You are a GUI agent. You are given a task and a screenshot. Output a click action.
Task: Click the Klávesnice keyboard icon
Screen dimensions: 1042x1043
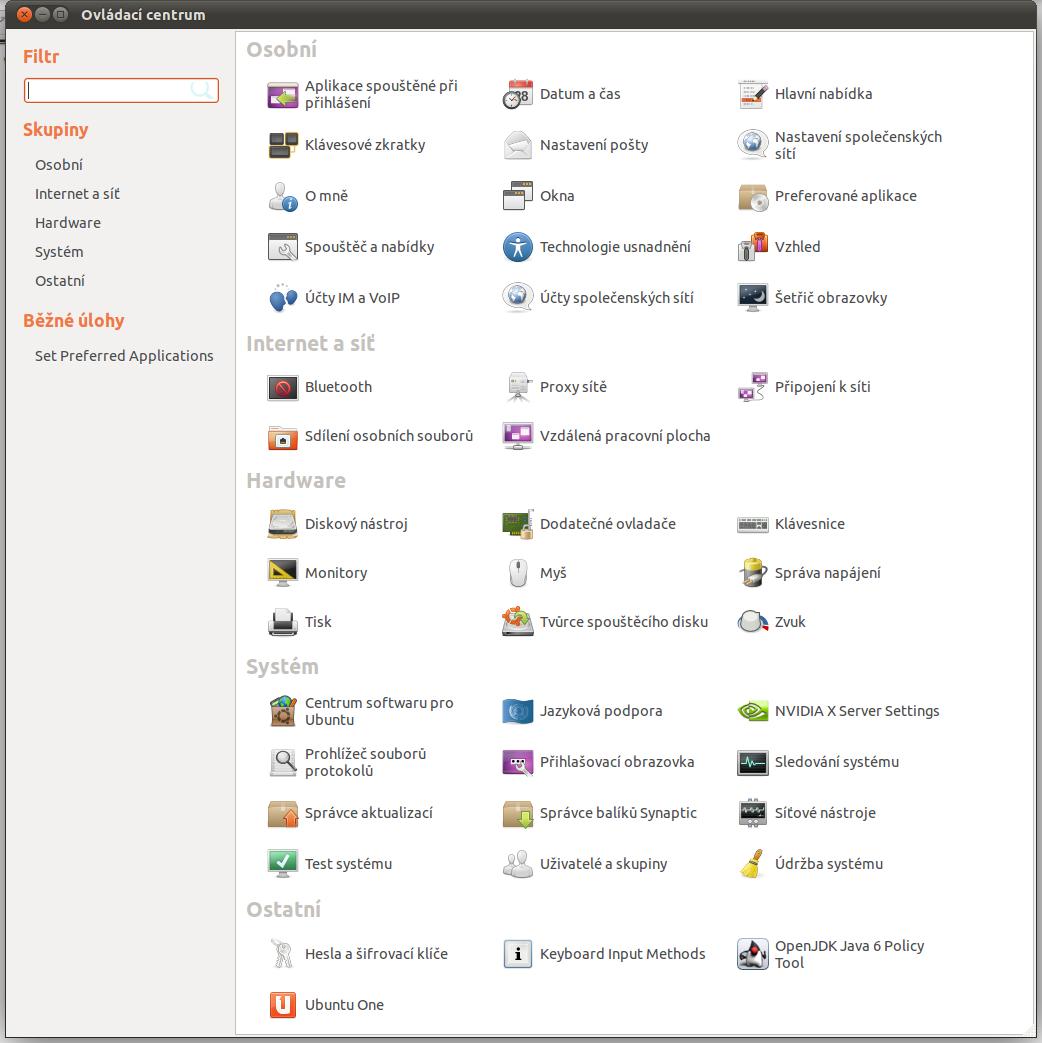[753, 524]
